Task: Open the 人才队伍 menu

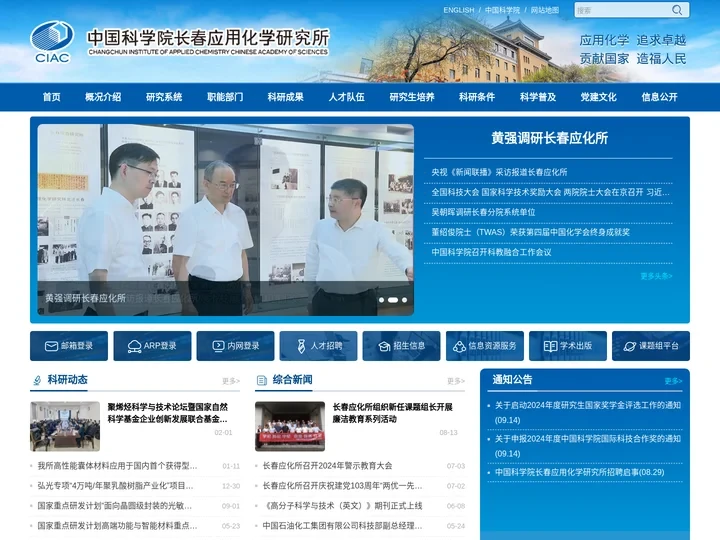Action: click(347, 97)
